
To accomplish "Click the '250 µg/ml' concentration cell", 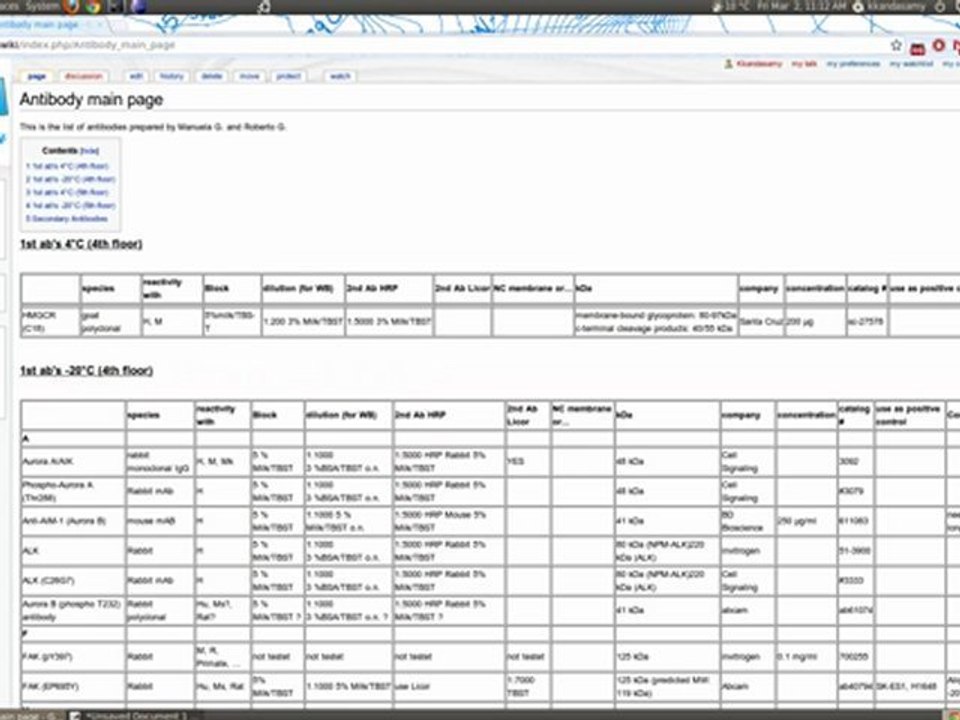I will coord(806,521).
